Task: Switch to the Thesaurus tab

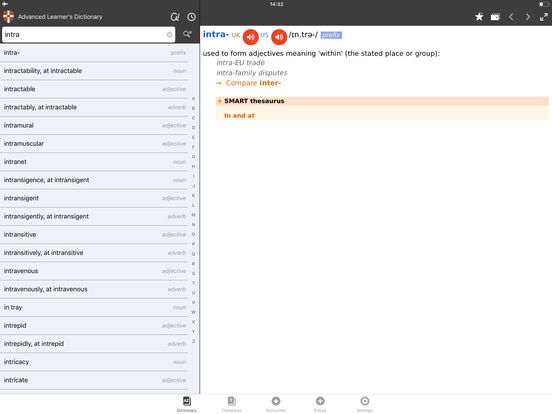Action: point(232,404)
